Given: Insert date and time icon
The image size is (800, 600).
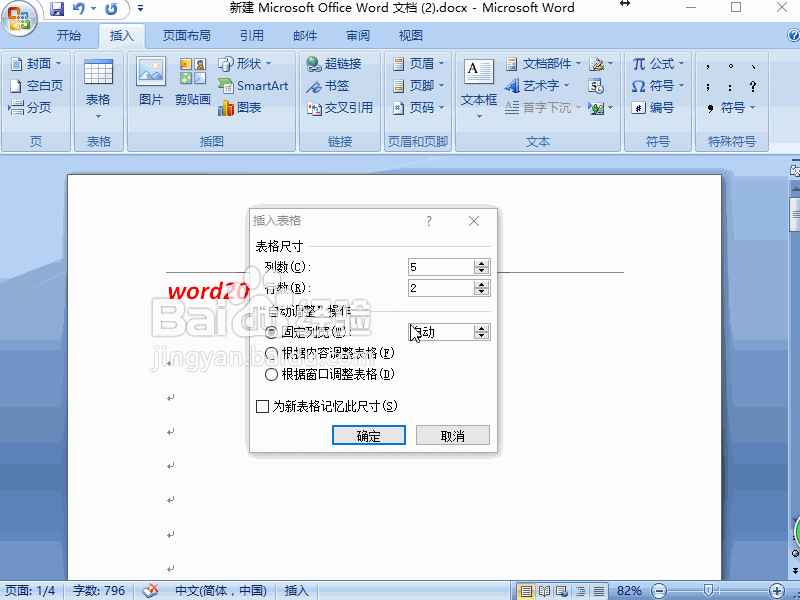Looking at the screenshot, I should point(596,86).
